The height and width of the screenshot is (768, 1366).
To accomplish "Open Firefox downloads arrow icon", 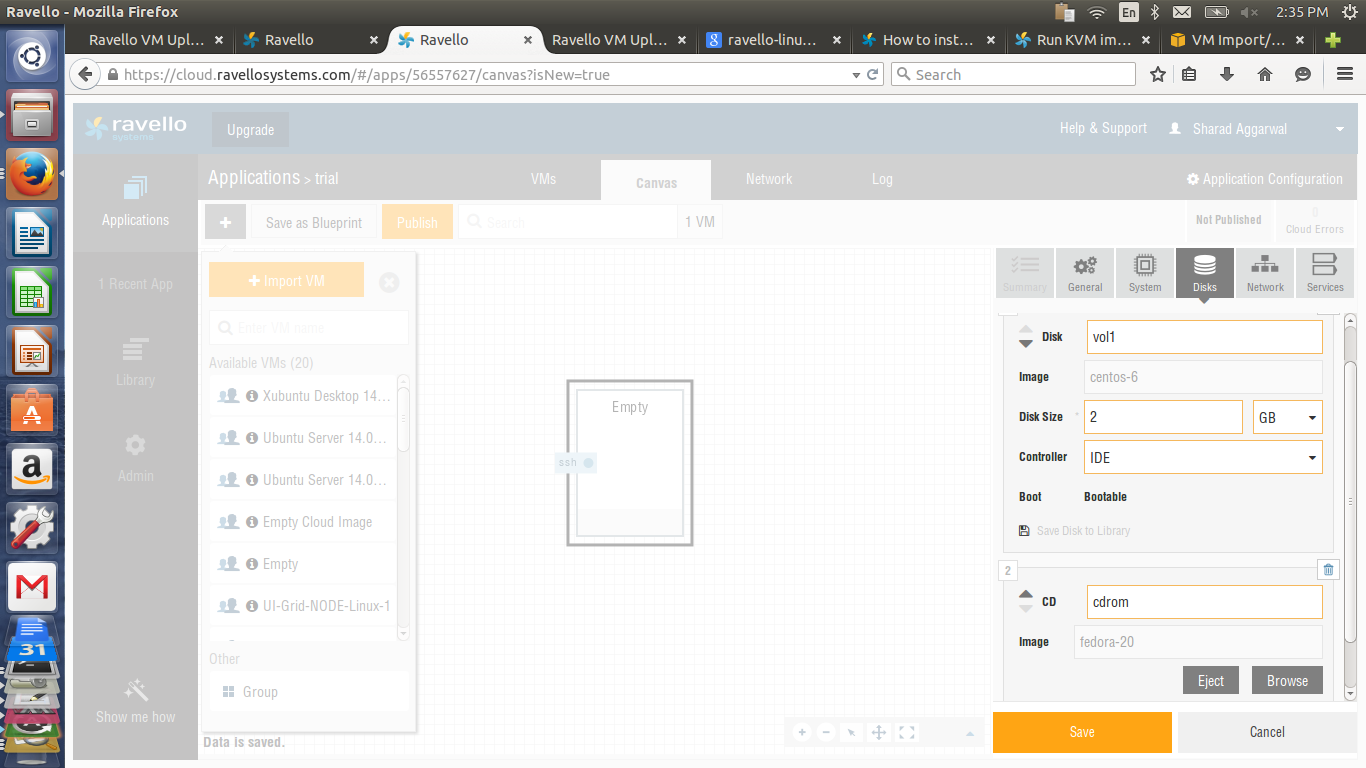I will coord(1227,74).
